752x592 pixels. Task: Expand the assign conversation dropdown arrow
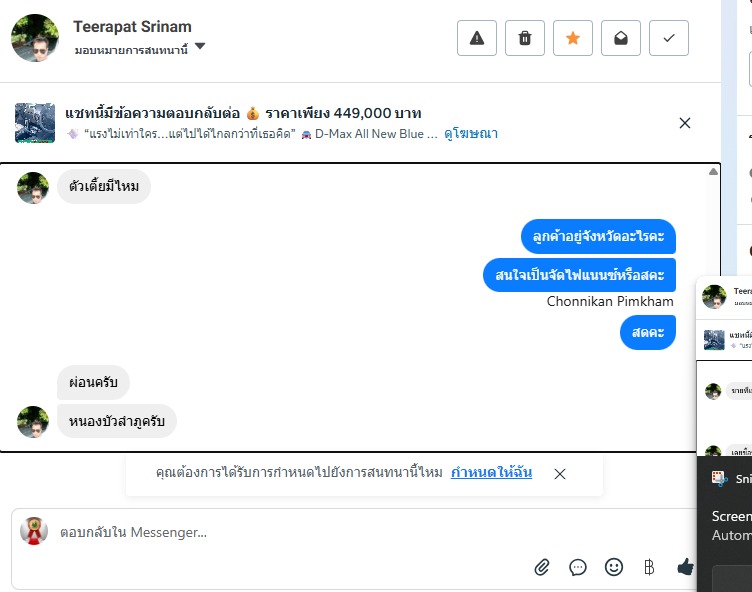(200, 47)
